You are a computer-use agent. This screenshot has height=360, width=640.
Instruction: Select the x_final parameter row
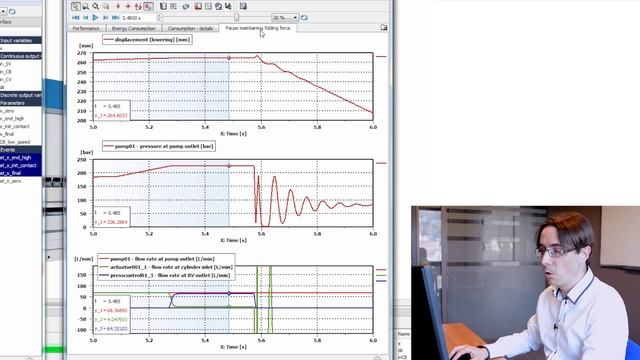pos(20,134)
